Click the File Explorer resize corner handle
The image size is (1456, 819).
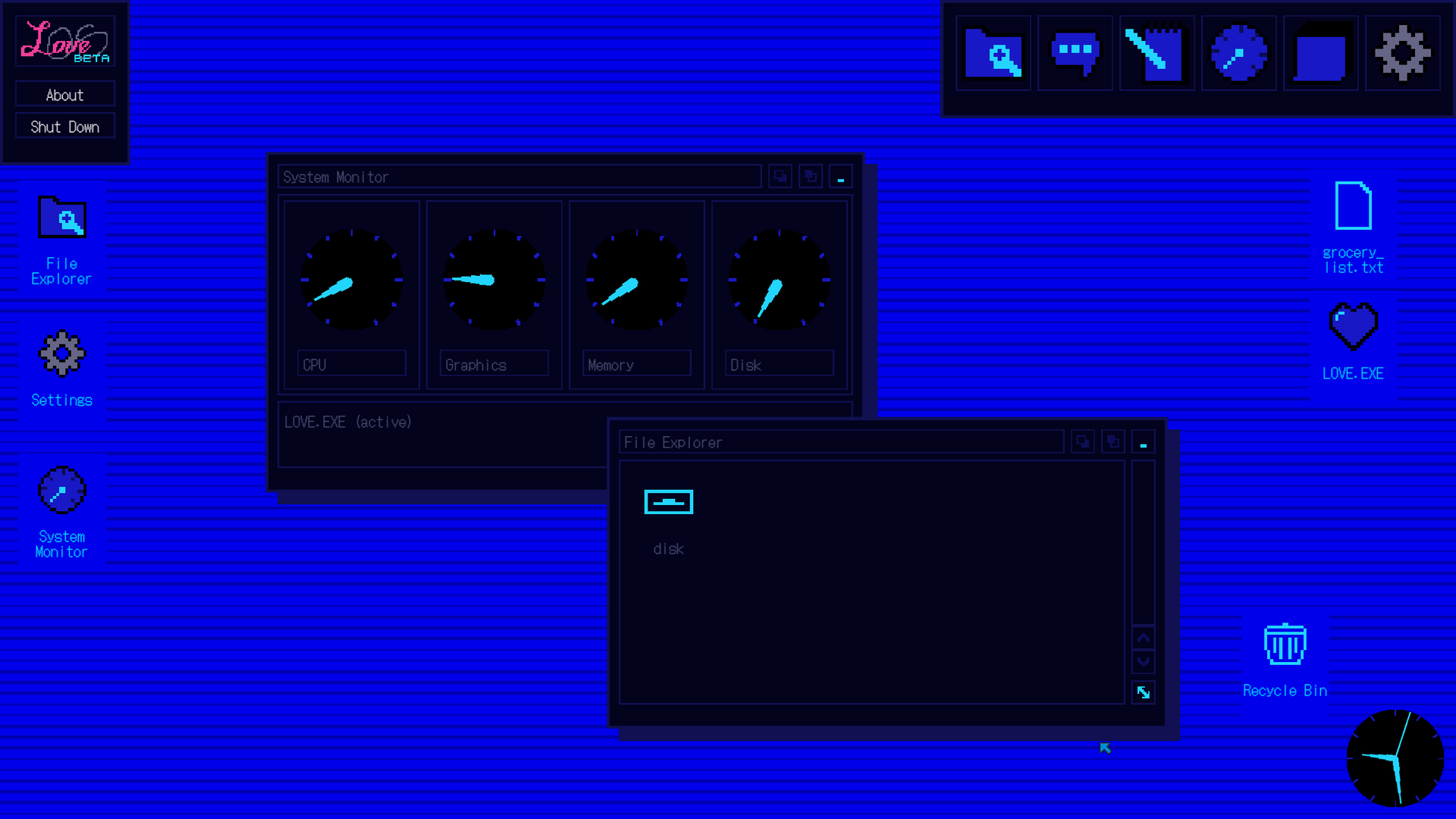(x=1144, y=692)
